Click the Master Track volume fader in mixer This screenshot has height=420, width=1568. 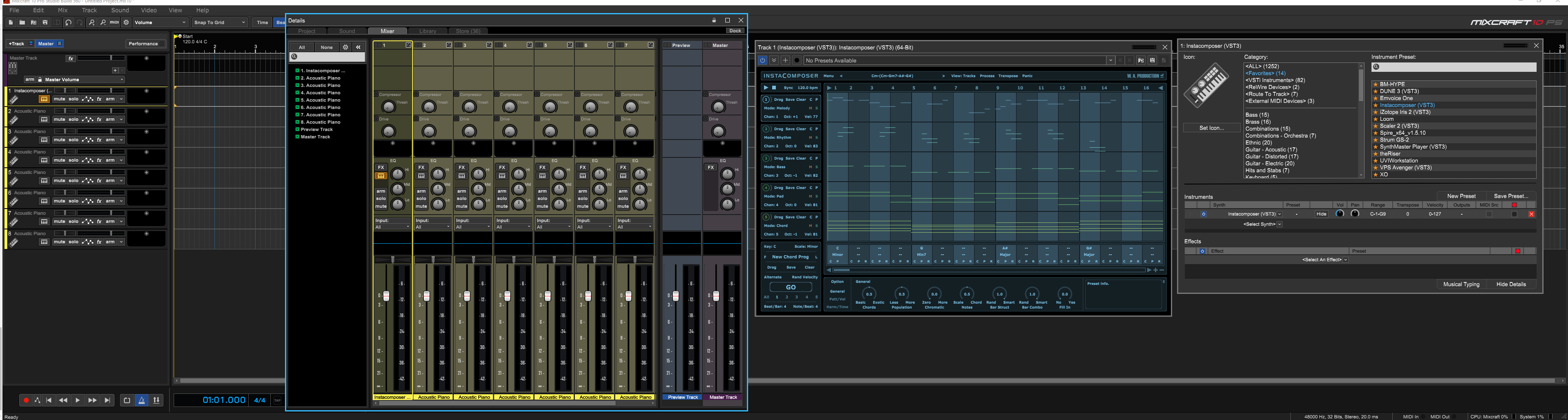[x=716, y=296]
